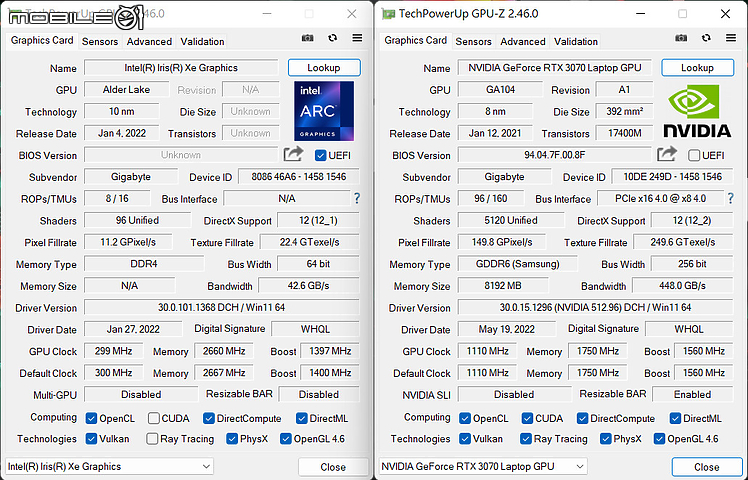Toggle DirectML checkbox in NVIDIA window
This screenshot has height=480, width=748.
675,418
